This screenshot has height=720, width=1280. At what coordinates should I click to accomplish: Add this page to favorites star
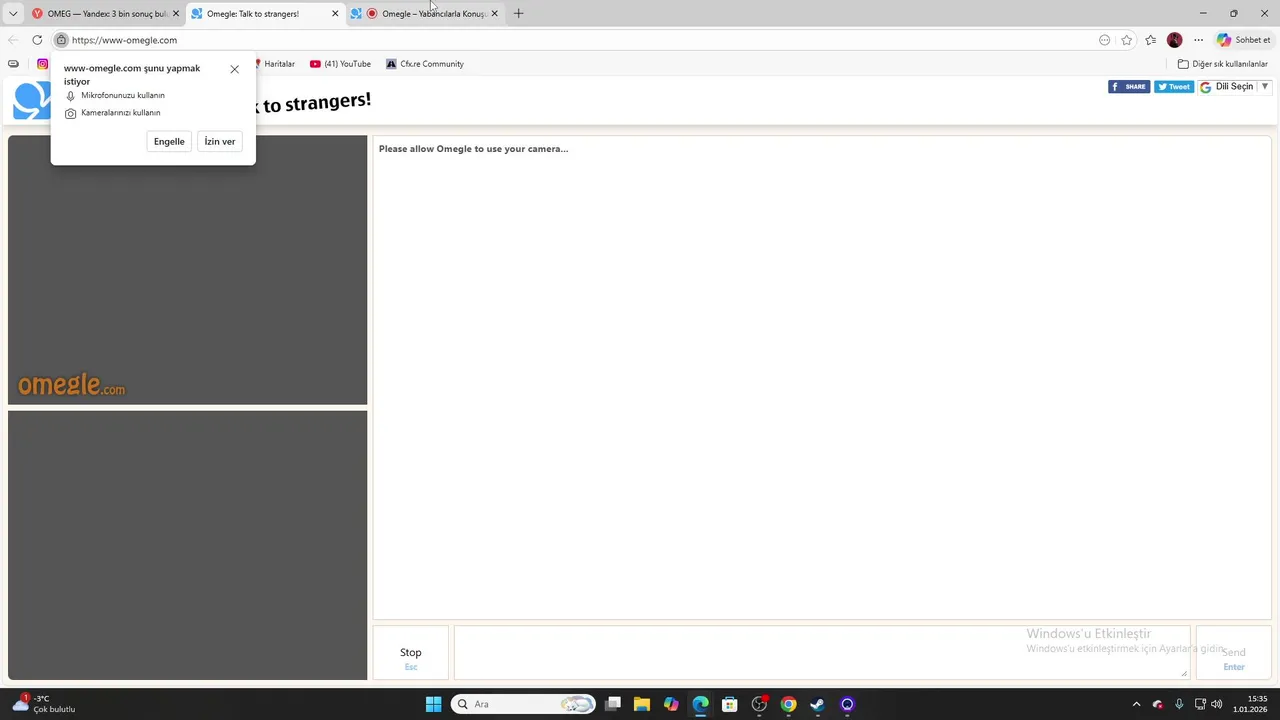(x=1127, y=40)
